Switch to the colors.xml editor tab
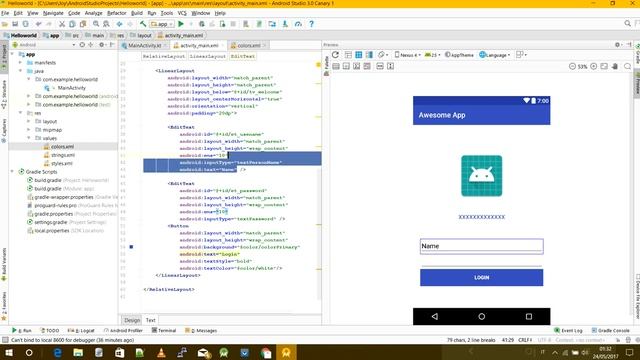Screen dimensions: 640x360 click(248, 45)
